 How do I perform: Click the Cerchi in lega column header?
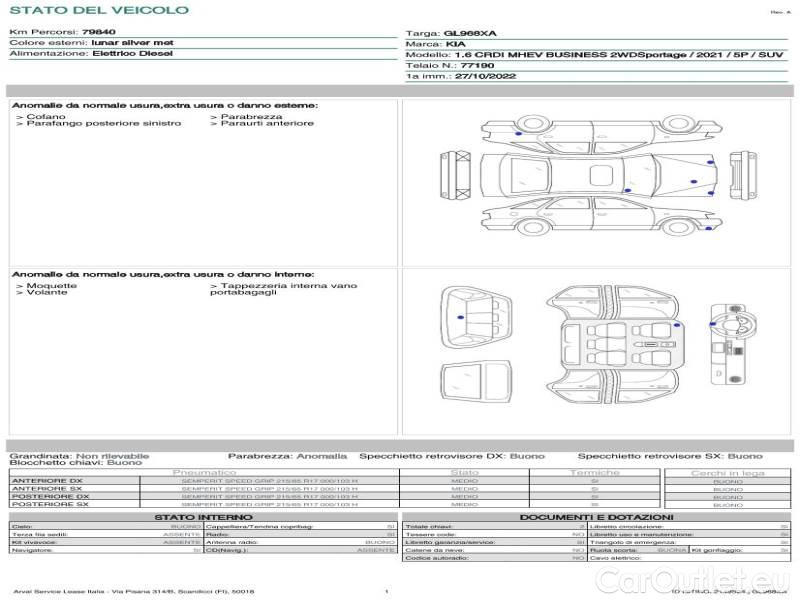[x=727, y=472]
